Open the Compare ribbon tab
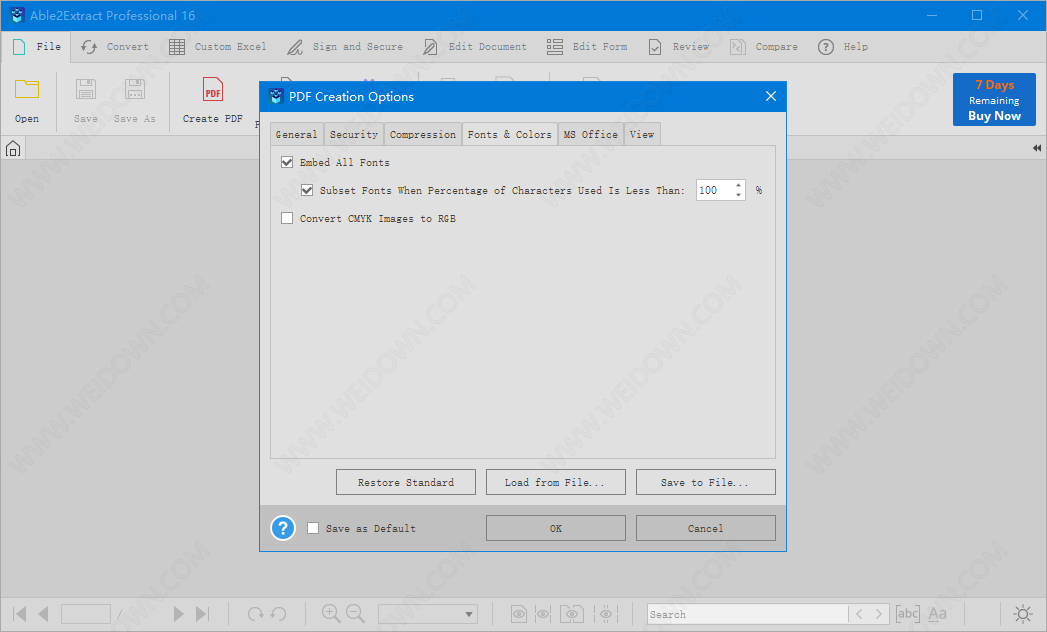Image resolution: width=1047 pixels, height=632 pixels. (764, 47)
